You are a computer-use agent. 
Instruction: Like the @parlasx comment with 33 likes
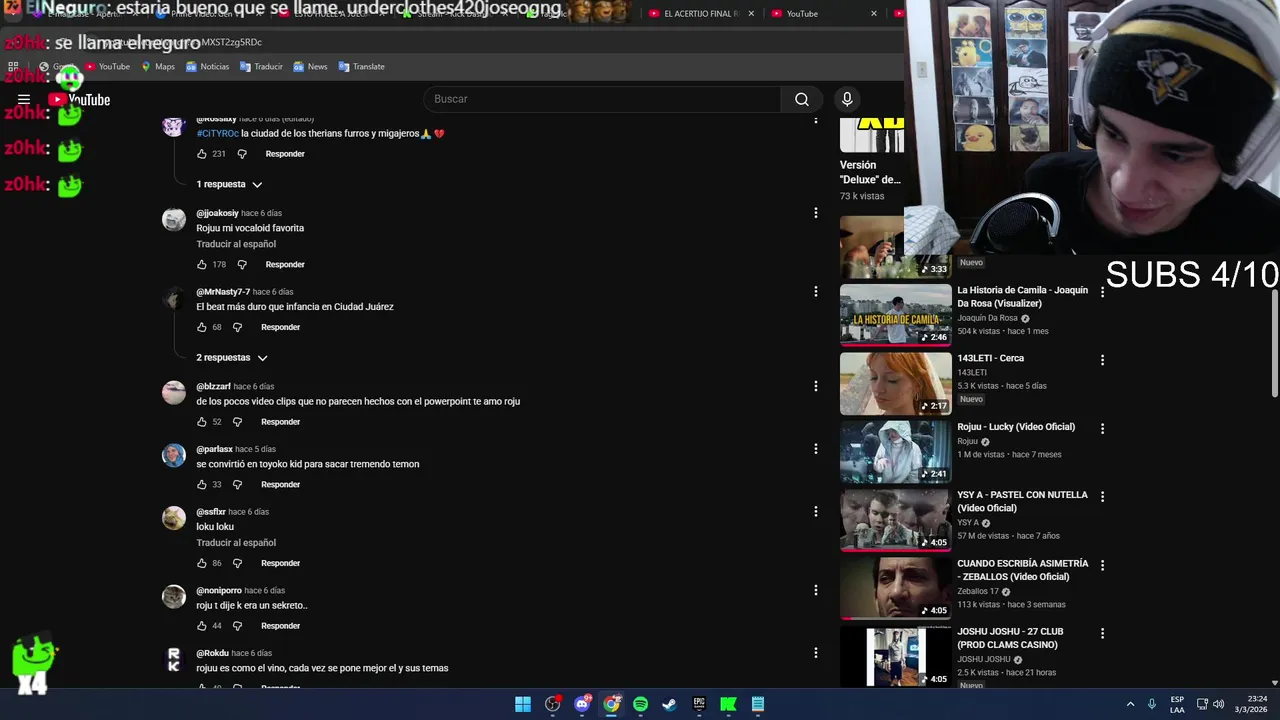[202, 484]
